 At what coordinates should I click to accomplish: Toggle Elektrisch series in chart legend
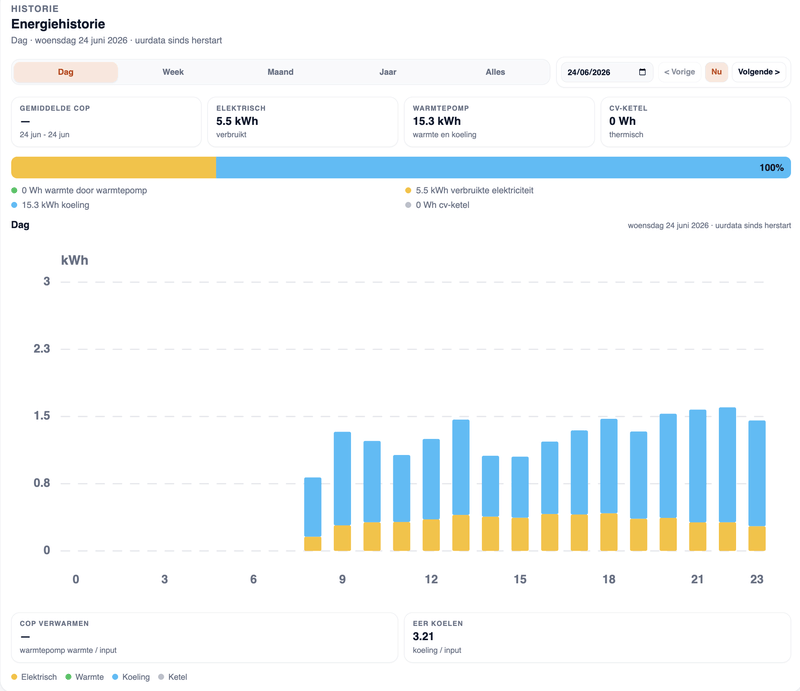point(34,677)
